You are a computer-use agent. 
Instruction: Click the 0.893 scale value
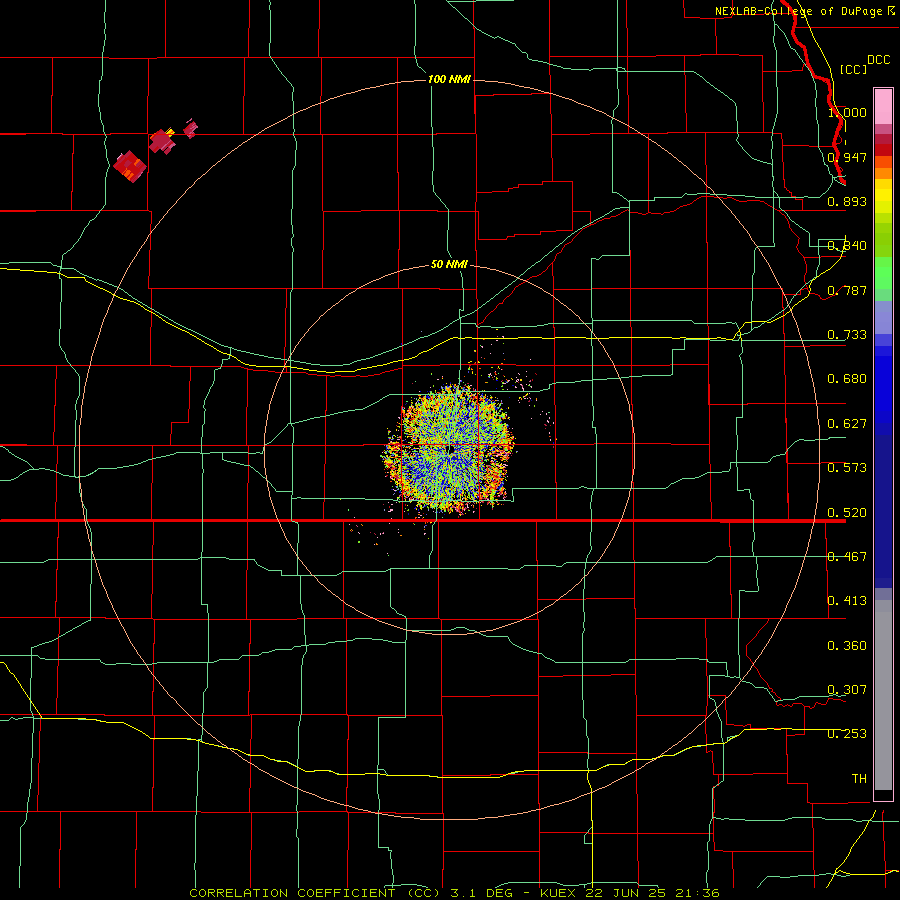click(x=847, y=201)
